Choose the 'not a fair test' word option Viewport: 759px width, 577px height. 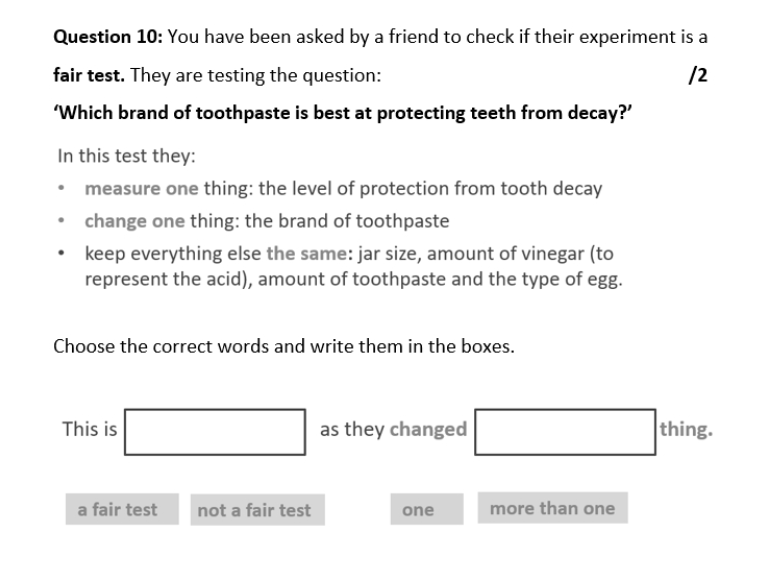[254, 510]
